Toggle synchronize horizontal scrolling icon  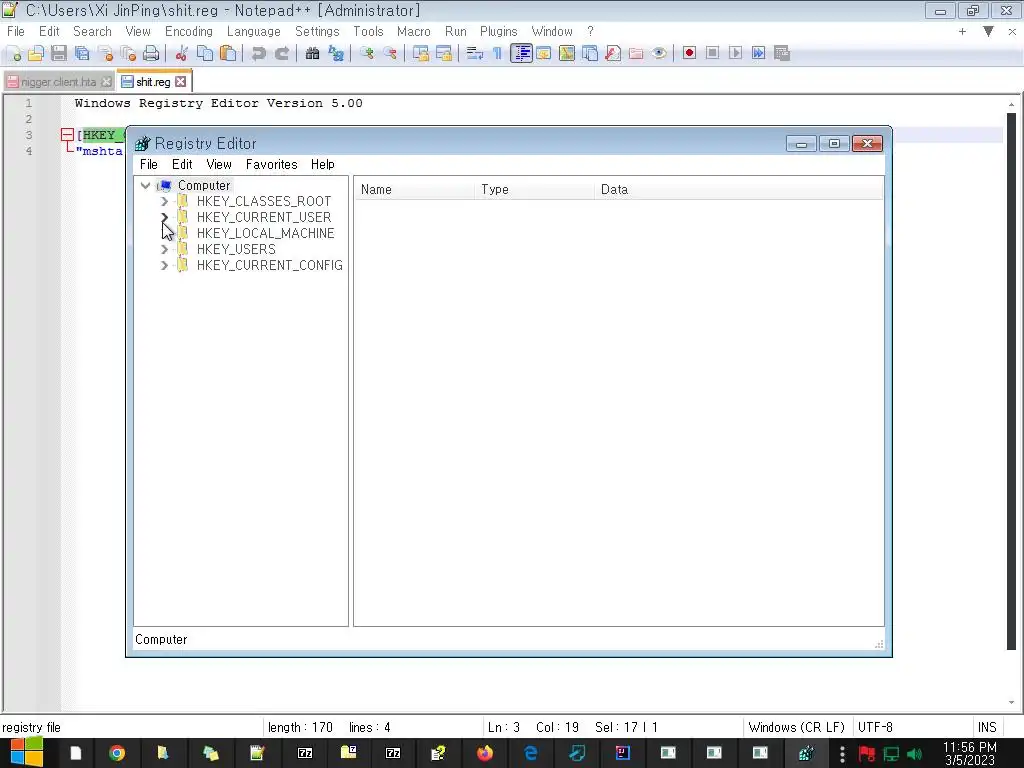pyautogui.click(x=444, y=54)
